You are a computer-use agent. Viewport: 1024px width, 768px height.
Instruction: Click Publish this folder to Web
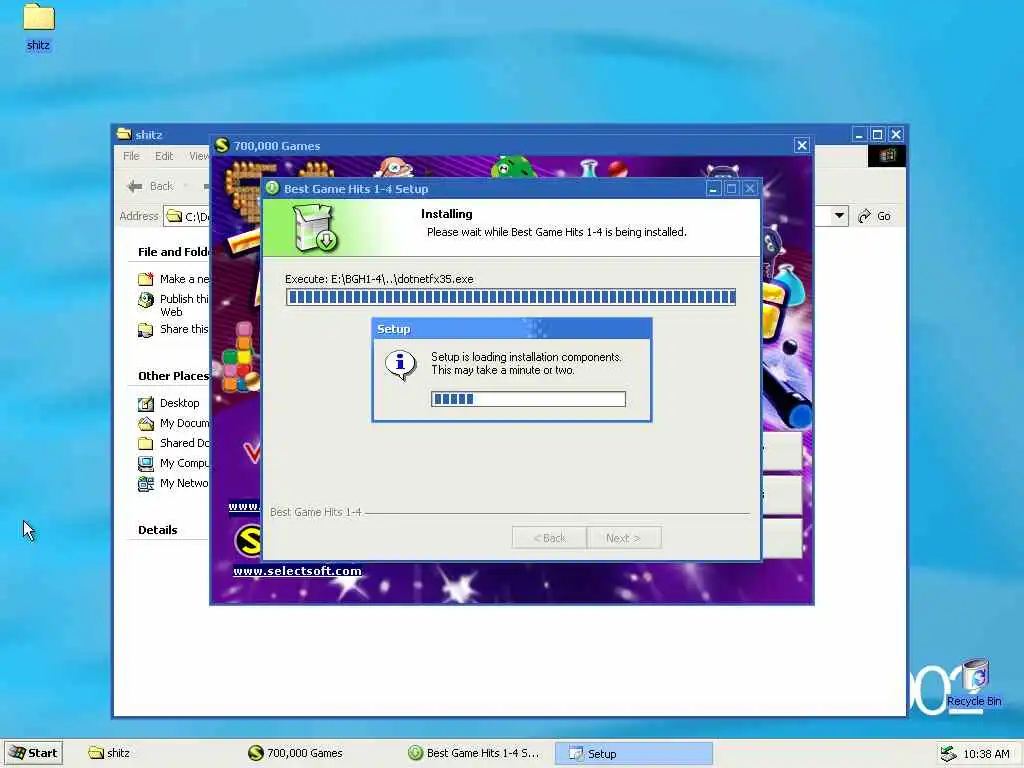[184, 305]
